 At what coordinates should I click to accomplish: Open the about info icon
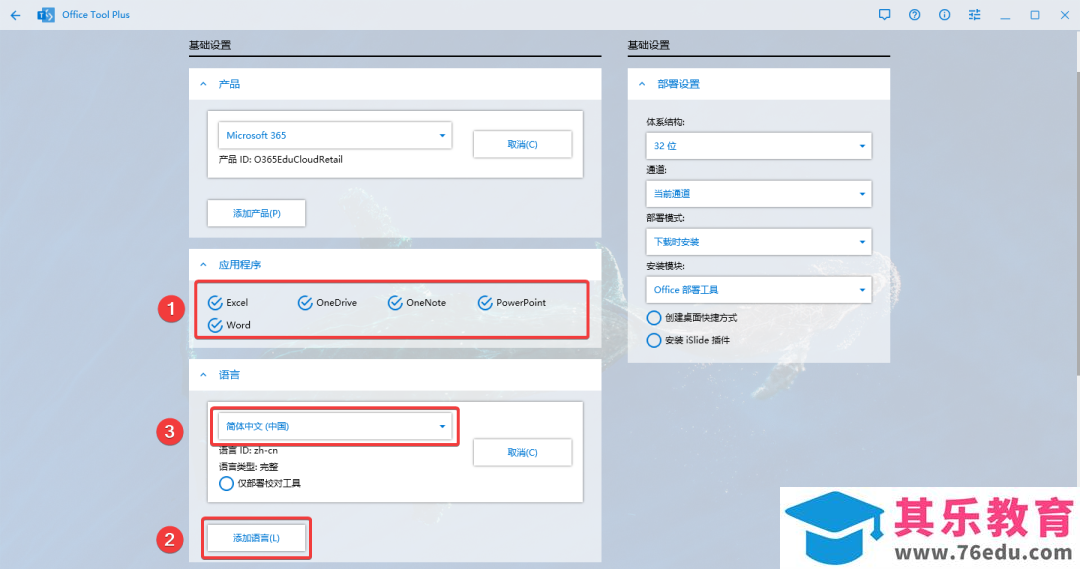coord(944,14)
